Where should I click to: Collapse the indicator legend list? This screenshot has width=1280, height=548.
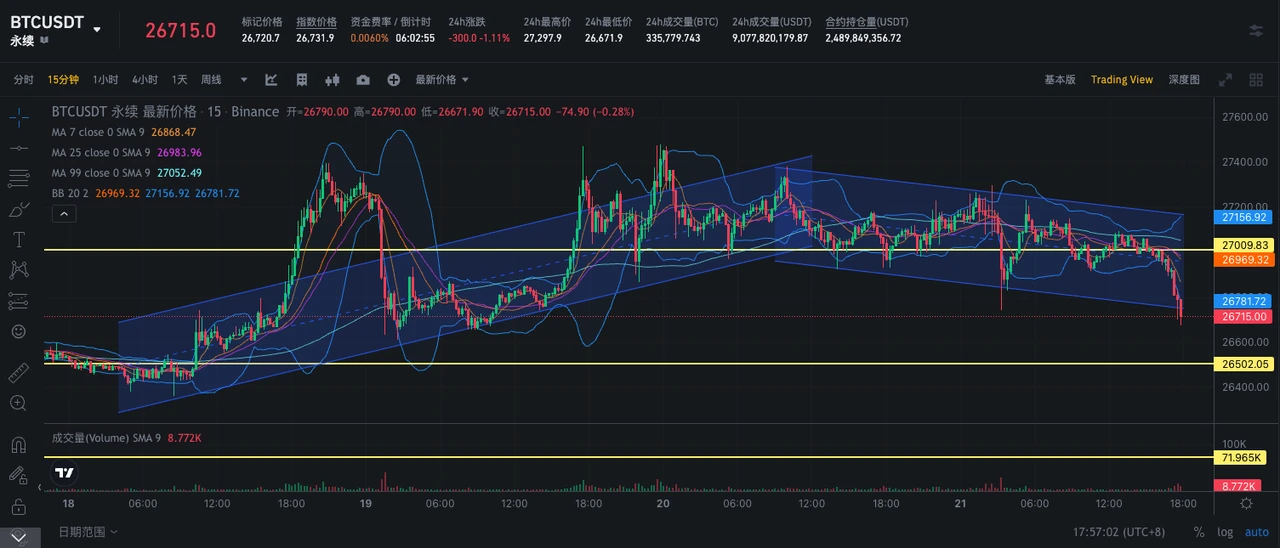[x=63, y=213]
